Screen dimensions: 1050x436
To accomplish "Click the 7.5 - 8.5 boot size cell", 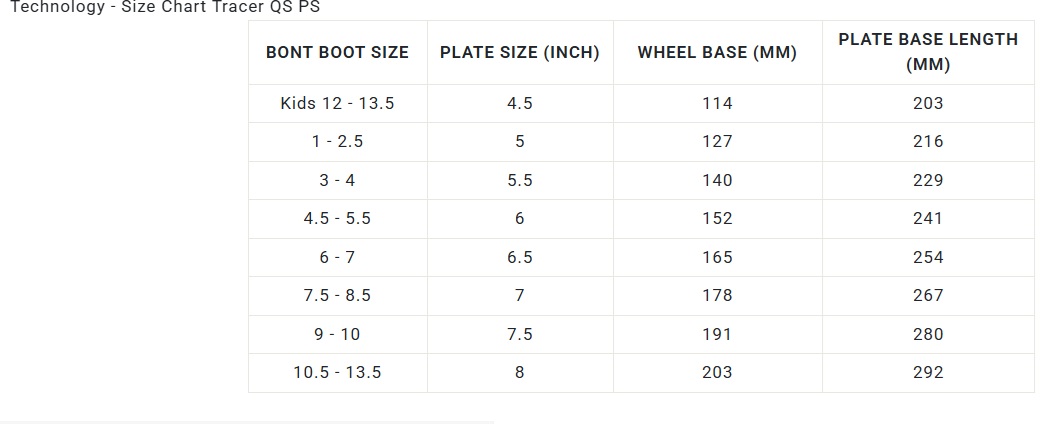I will 337,295.
